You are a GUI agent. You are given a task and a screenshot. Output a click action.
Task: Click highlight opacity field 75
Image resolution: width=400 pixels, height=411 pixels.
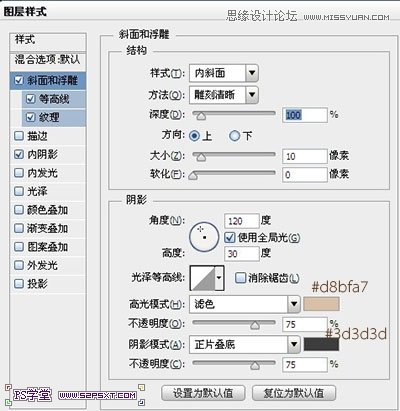305,324
